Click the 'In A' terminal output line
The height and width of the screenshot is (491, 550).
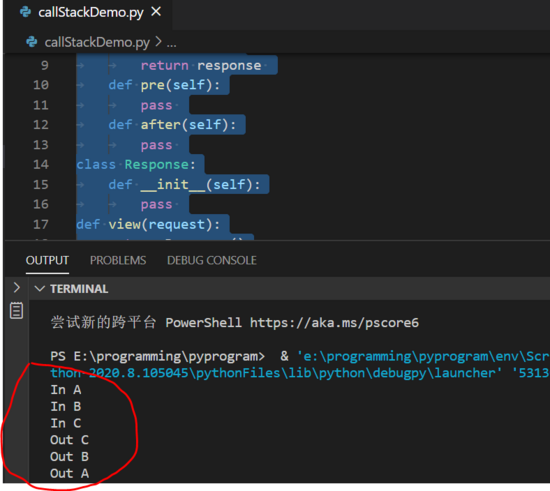pos(66,390)
